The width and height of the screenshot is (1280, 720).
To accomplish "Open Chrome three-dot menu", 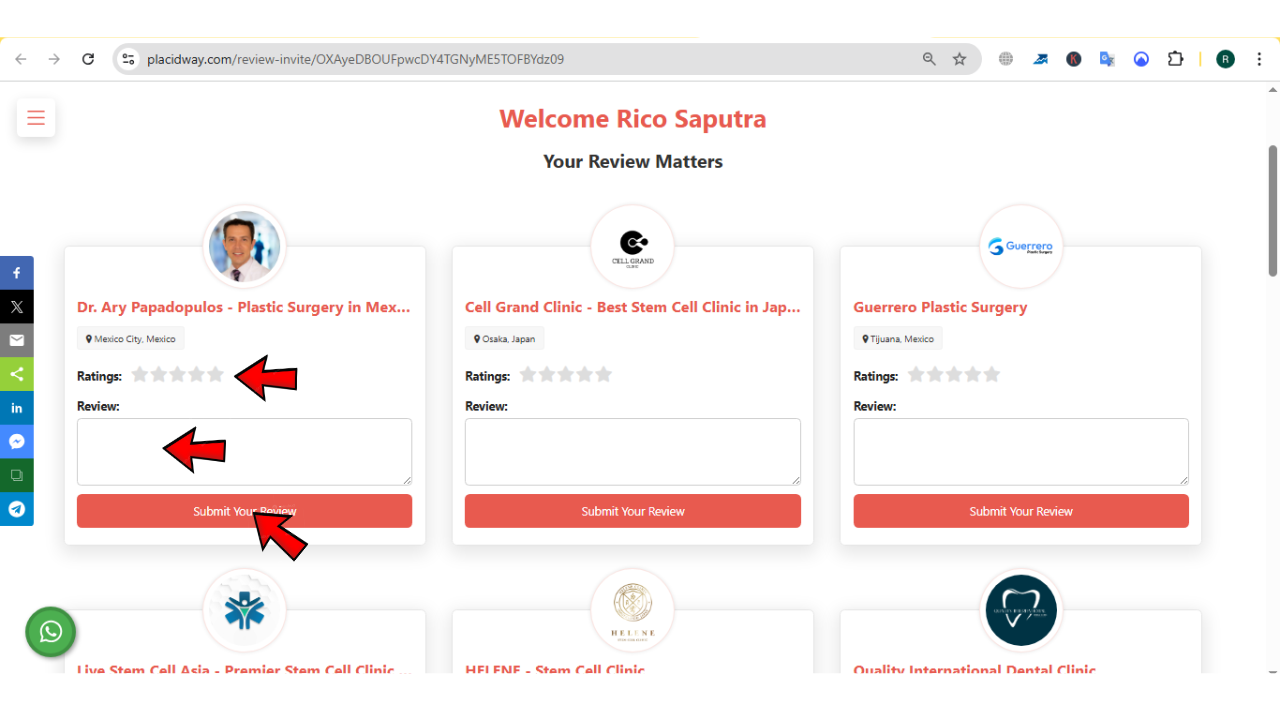I will coord(1259,59).
